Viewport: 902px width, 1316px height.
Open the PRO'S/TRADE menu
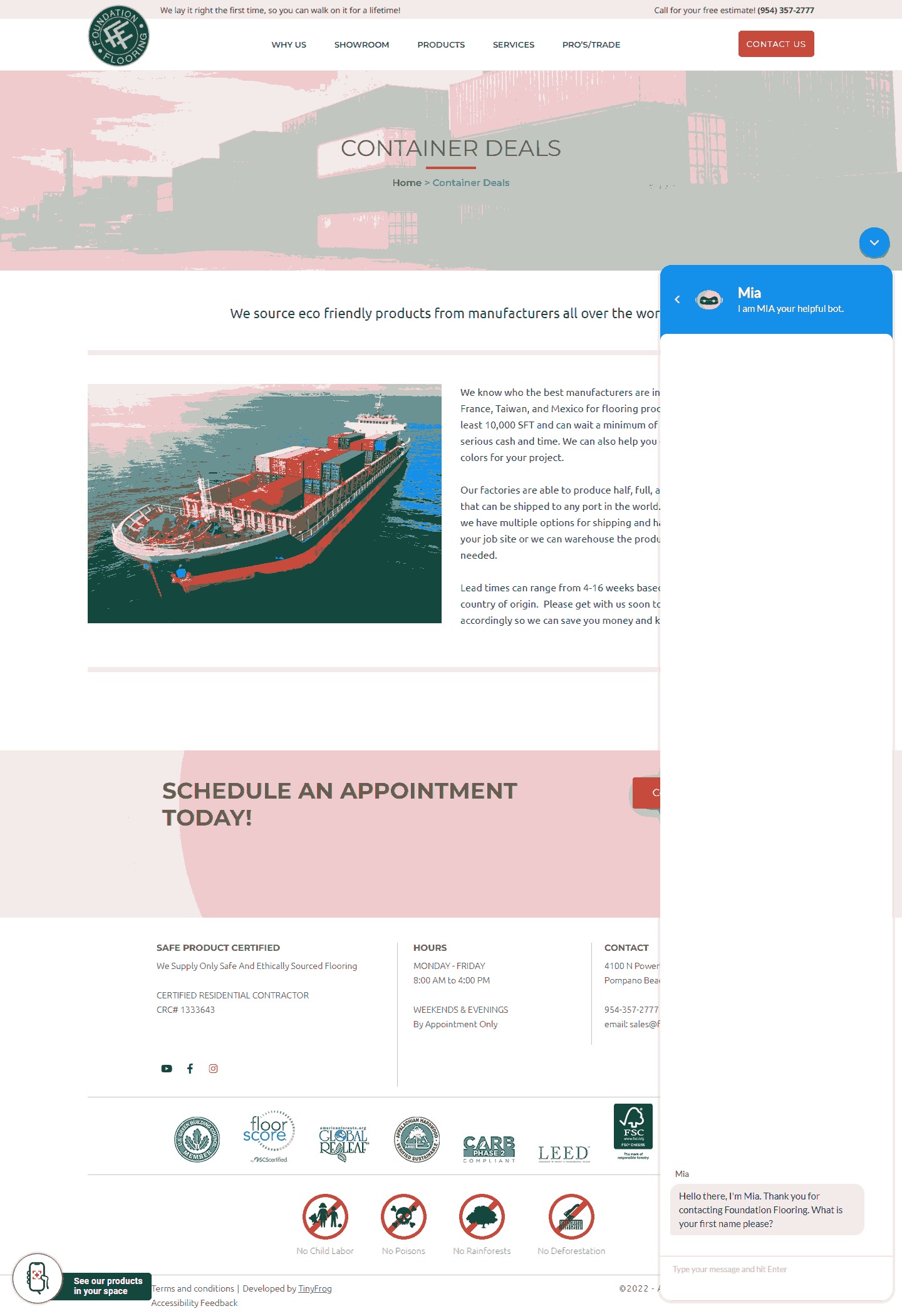[591, 44]
